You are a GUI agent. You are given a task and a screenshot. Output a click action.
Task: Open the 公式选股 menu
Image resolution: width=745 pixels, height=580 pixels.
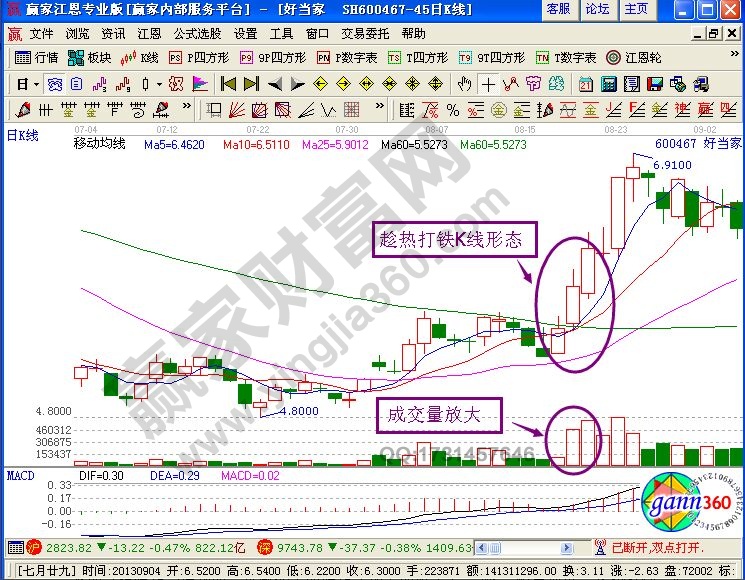coord(195,33)
